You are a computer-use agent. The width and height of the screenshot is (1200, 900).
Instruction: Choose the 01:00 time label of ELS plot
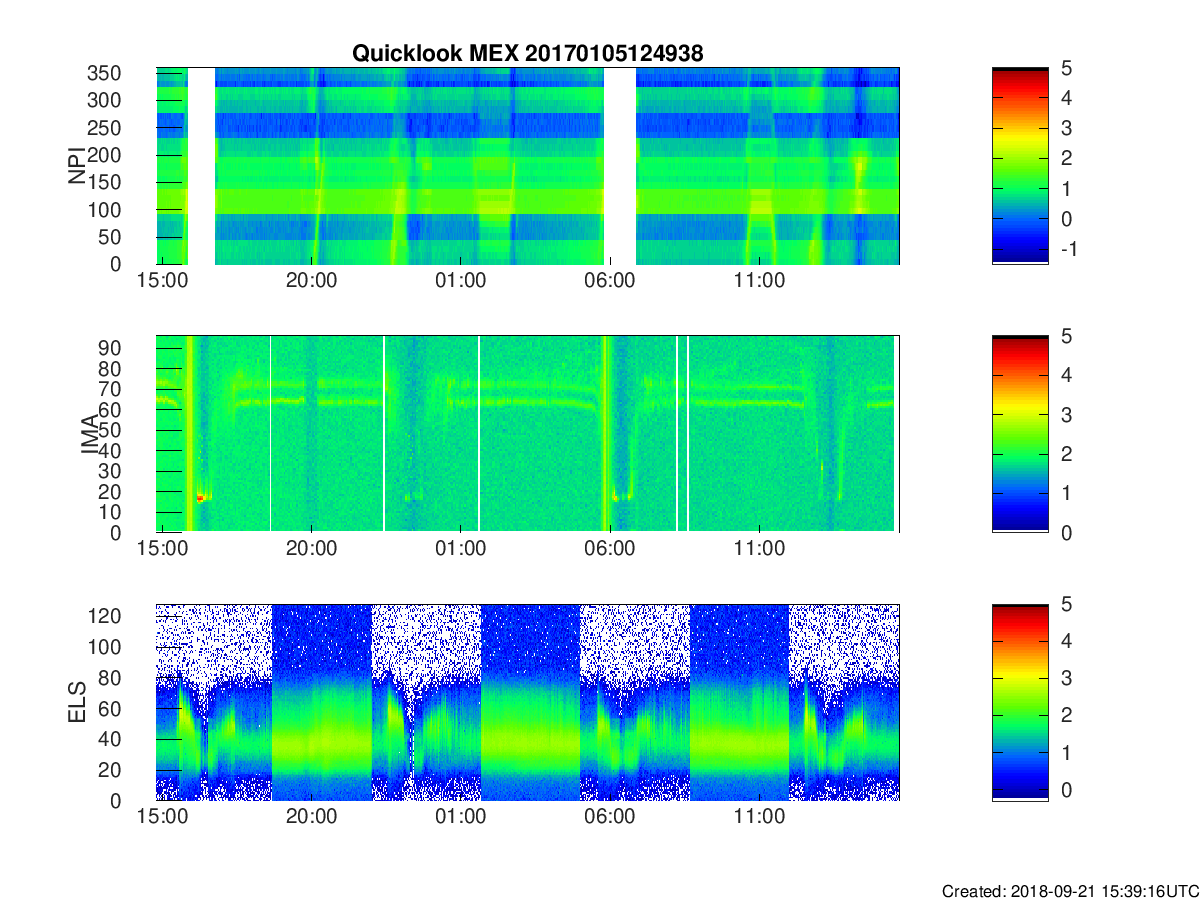(x=461, y=817)
